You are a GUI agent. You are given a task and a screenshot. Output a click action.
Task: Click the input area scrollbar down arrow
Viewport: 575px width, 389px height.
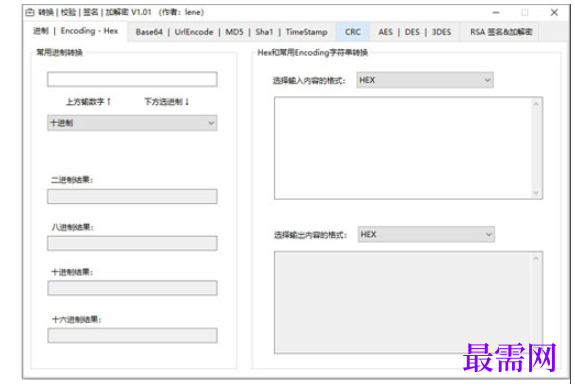coord(536,192)
